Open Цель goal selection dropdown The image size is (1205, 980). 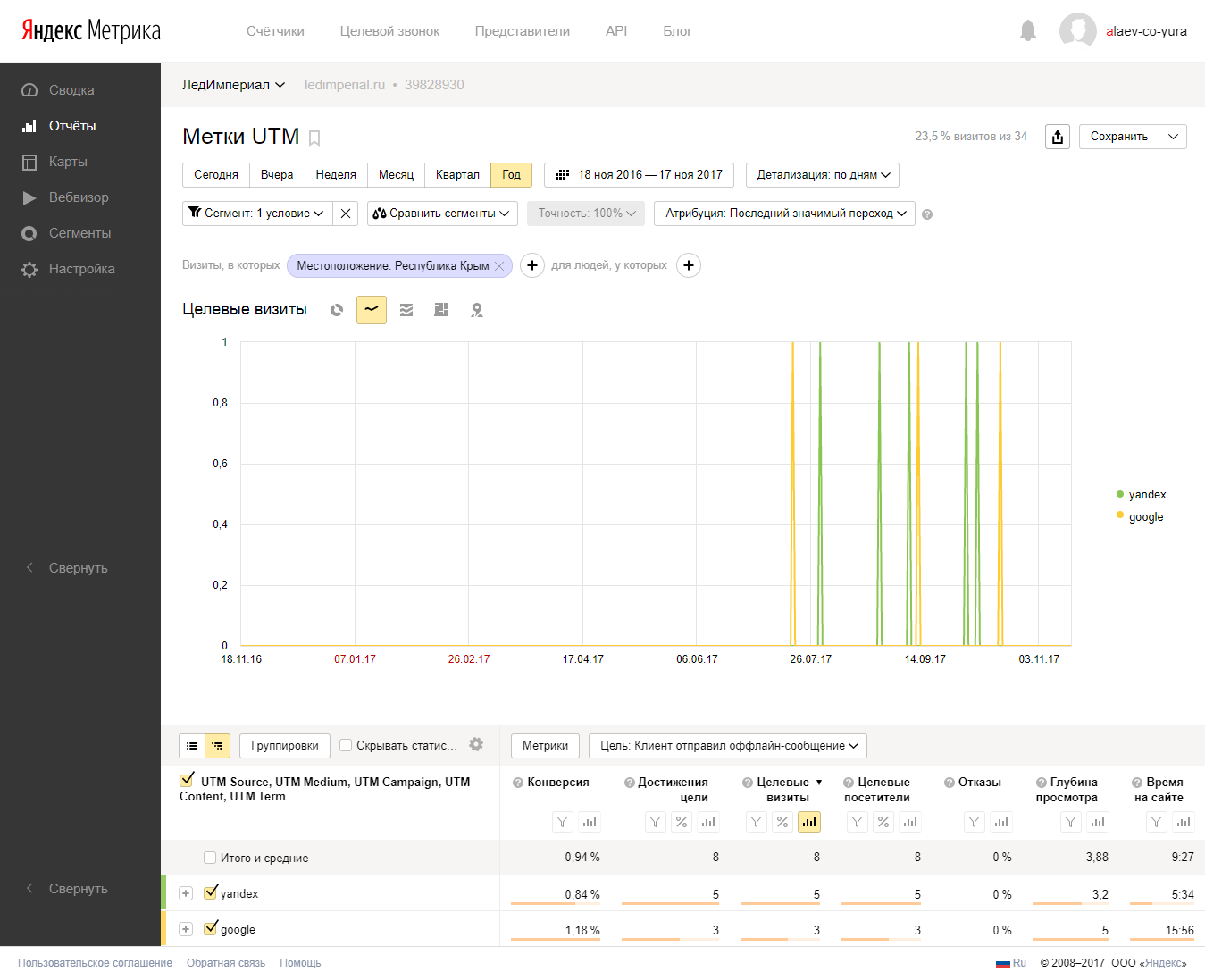click(728, 746)
